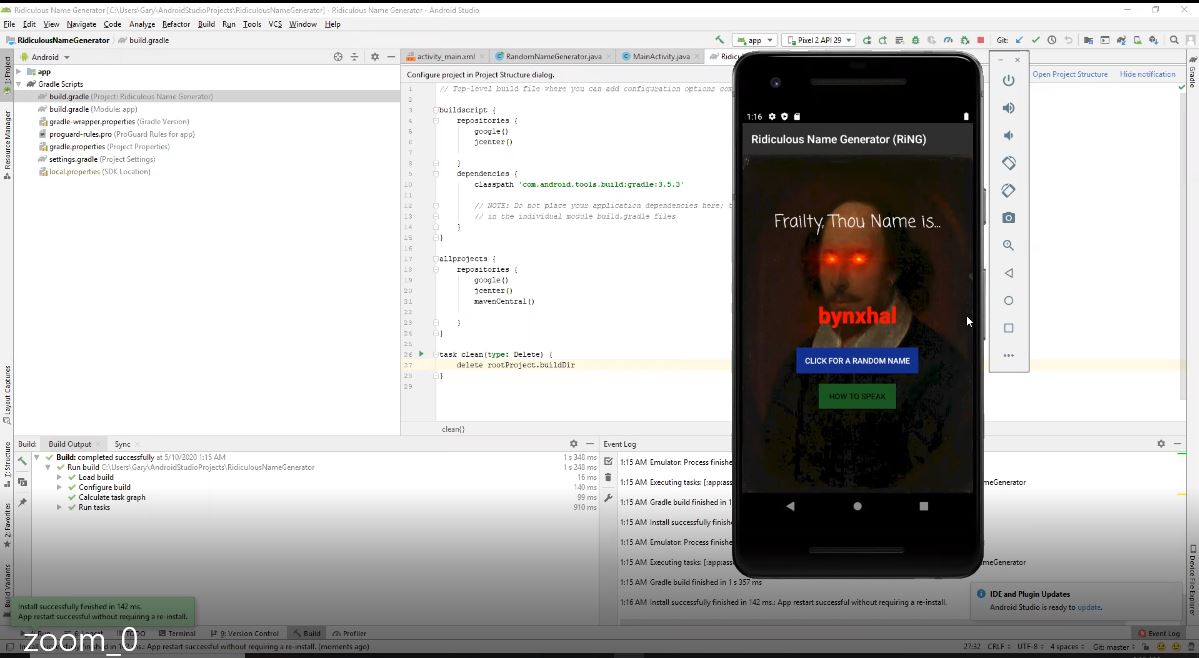The image size is (1199, 658).
Task: Click Open Project Structure link
Action: (x=1070, y=74)
